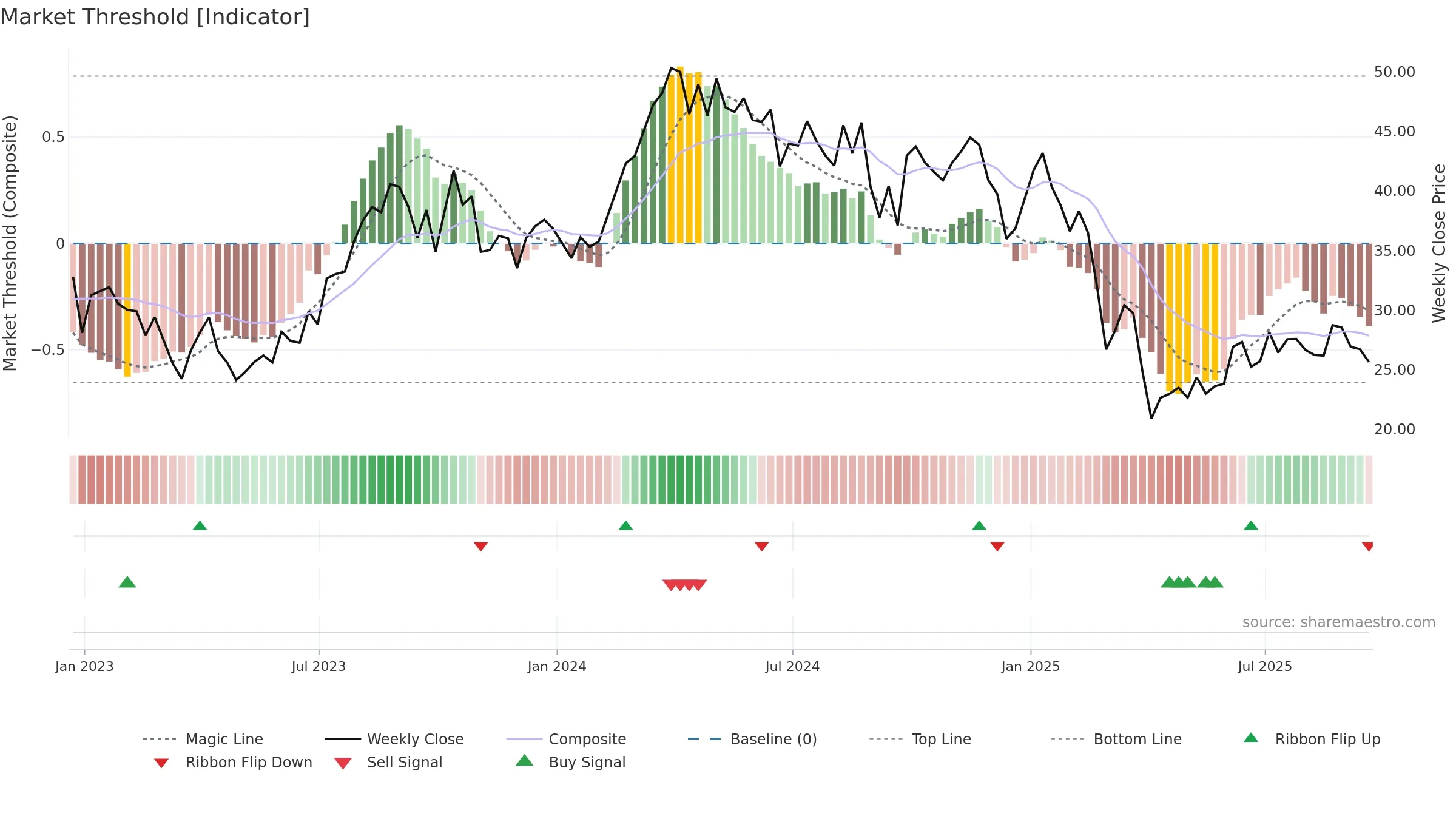Screen dimensions: 1456x819
Task: Click the 20.00 price axis label
Action: 1394,430
